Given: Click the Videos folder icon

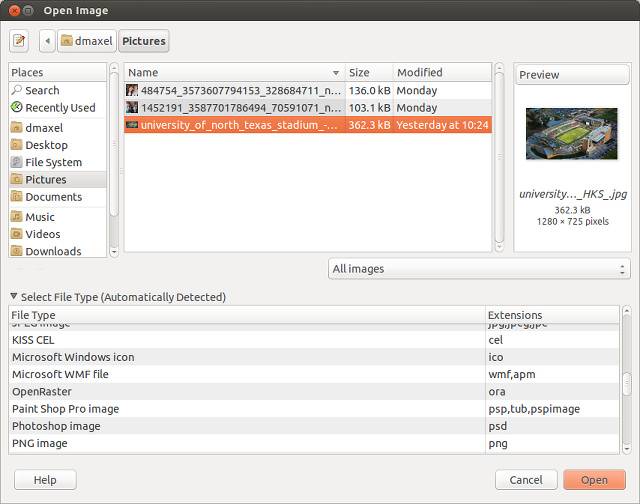Looking at the screenshot, I should coord(16,234).
